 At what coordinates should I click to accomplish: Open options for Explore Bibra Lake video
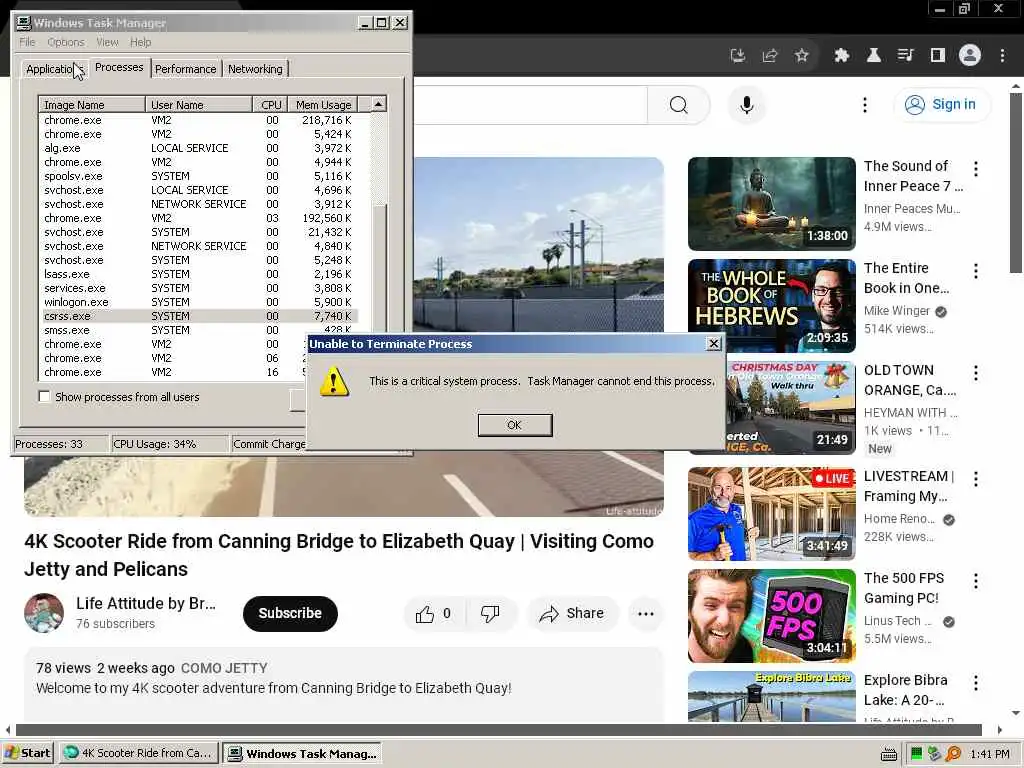(x=976, y=683)
